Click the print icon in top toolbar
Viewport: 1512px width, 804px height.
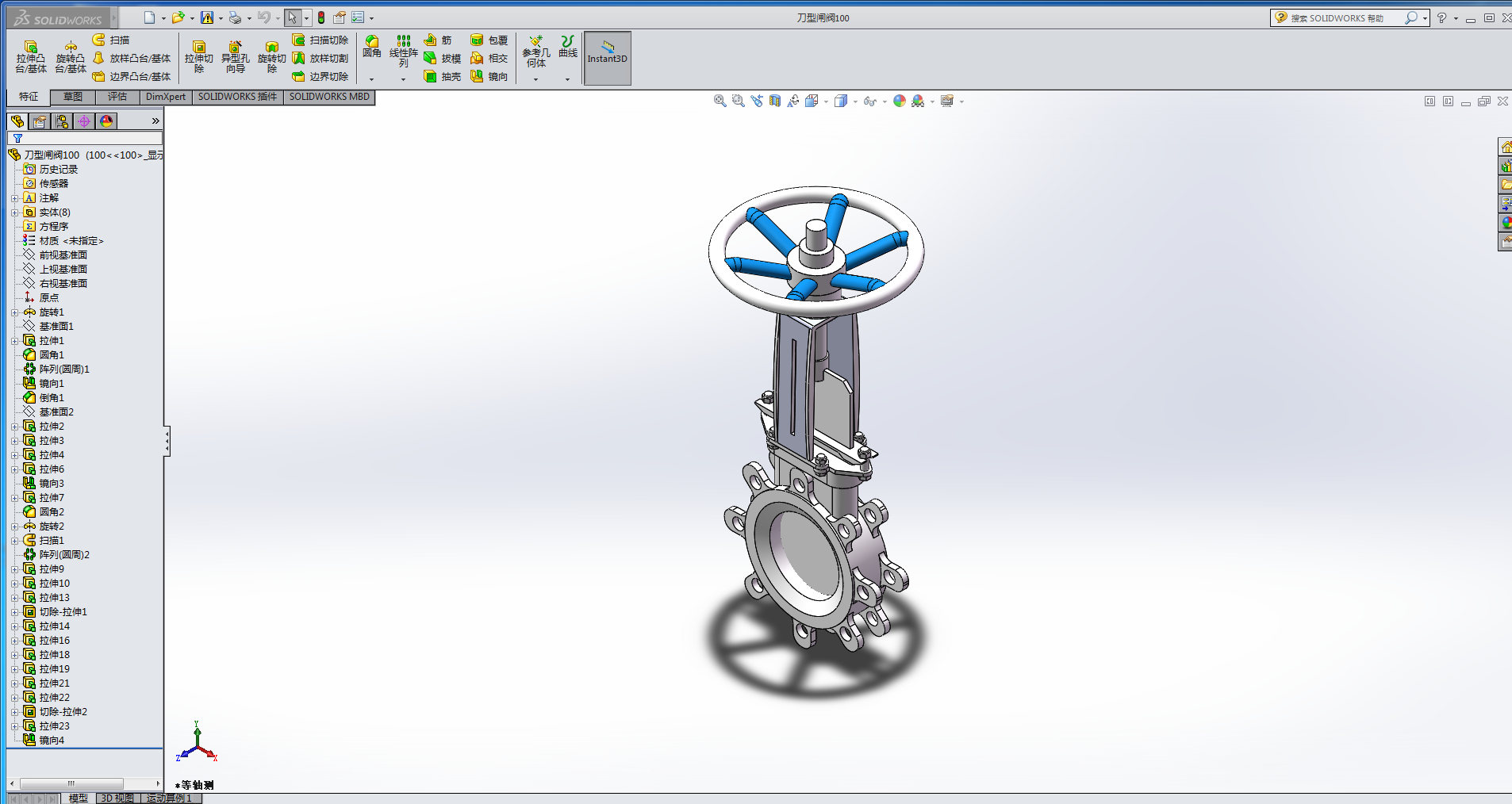[x=235, y=17]
